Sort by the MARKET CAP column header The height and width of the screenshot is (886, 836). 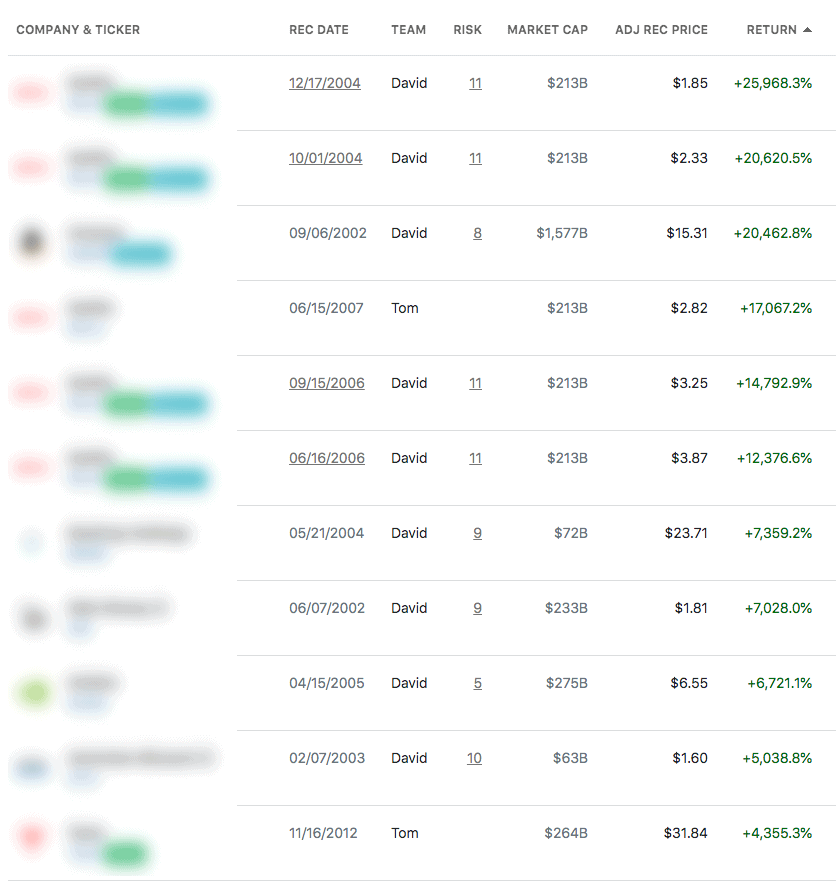coord(547,30)
